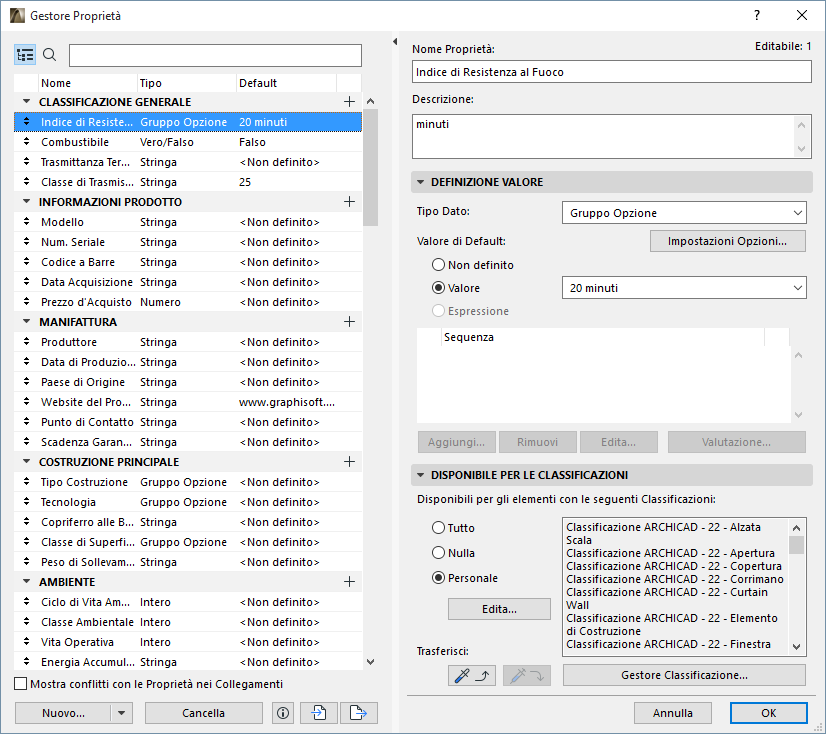
Task: Add property to CLASSIFICAZIONE GENERALE group
Action: click(x=349, y=102)
